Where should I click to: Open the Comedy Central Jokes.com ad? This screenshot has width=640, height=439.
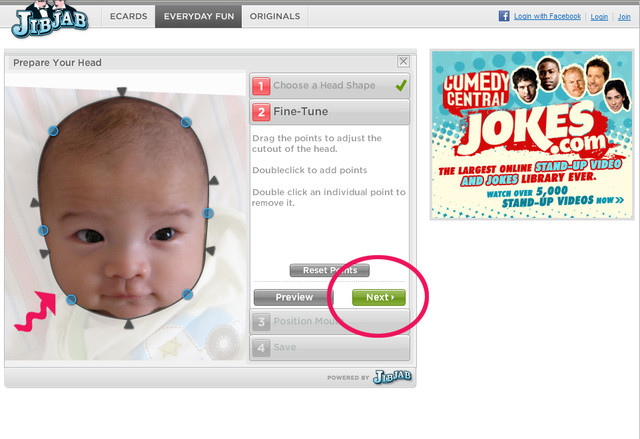click(x=532, y=135)
